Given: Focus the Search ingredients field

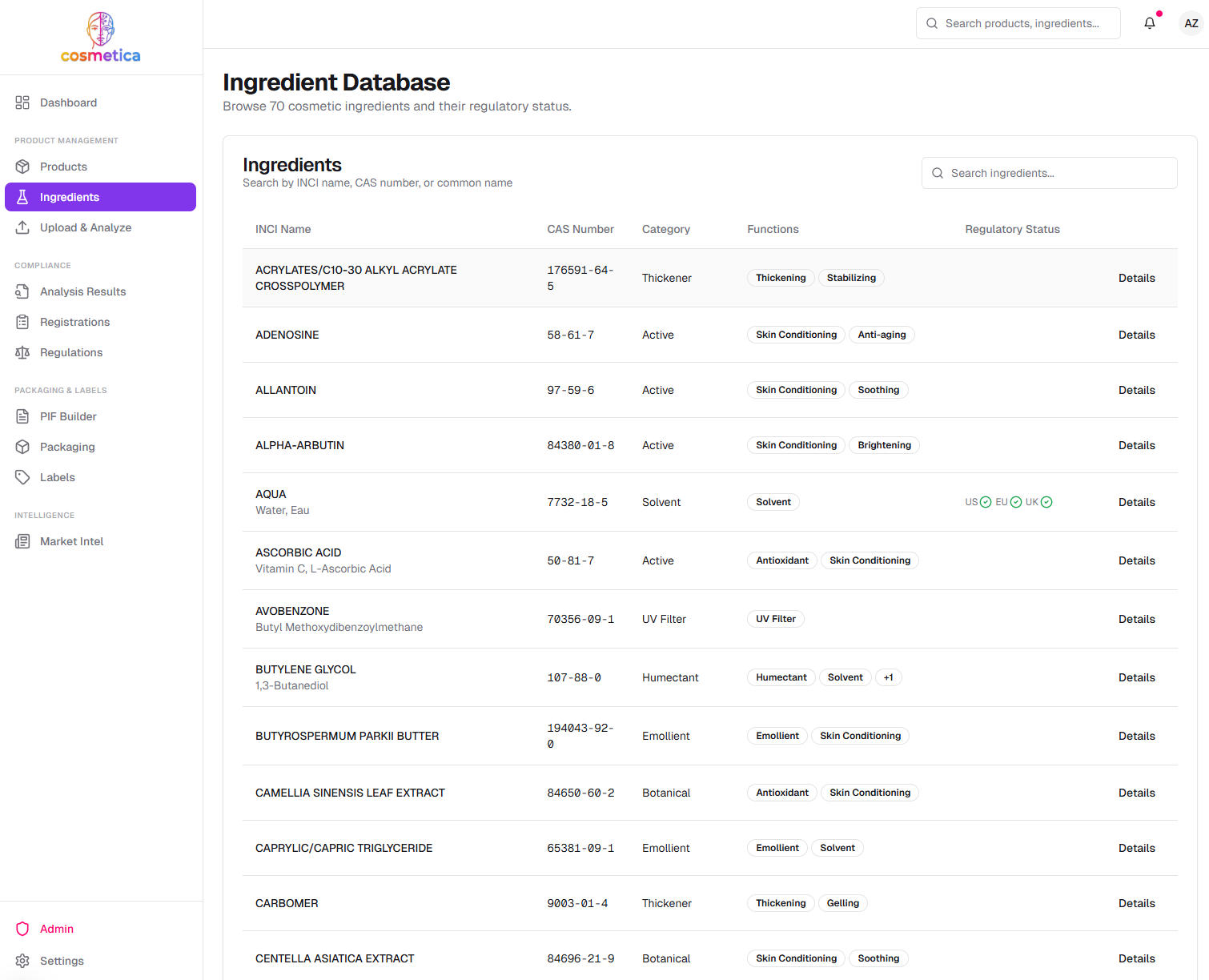Looking at the screenshot, I should pos(1058,173).
